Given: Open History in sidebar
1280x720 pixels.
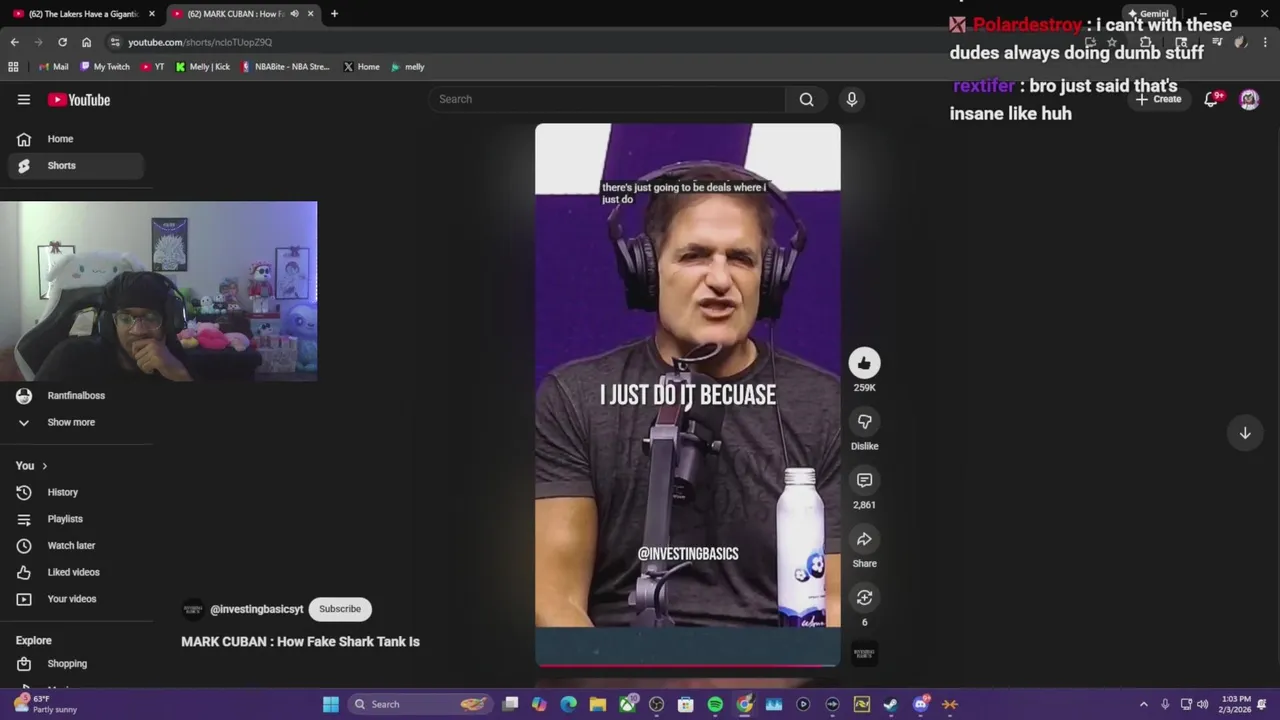Looking at the screenshot, I should coord(75,492).
